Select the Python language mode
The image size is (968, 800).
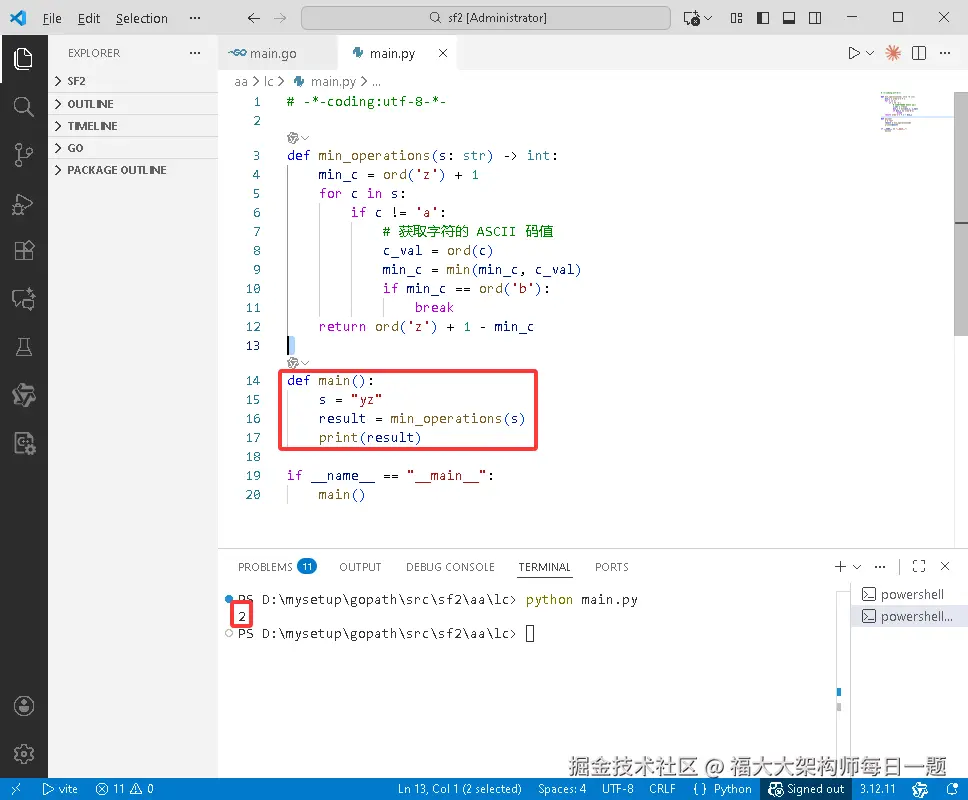click(x=732, y=789)
